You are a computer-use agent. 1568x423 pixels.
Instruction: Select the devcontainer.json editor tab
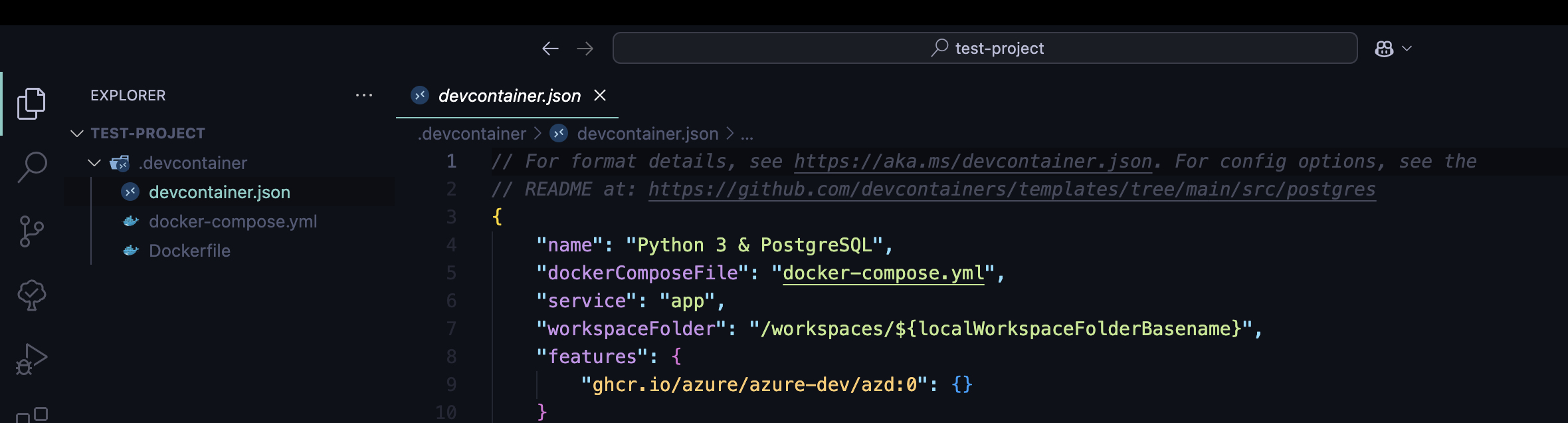(509, 96)
